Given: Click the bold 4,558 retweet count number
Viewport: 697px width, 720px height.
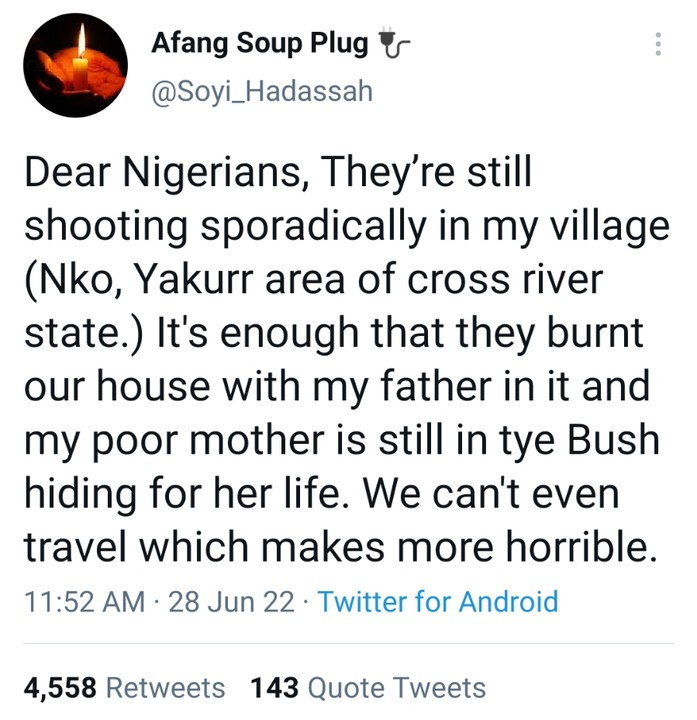Looking at the screenshot, I should pos(61,688).
